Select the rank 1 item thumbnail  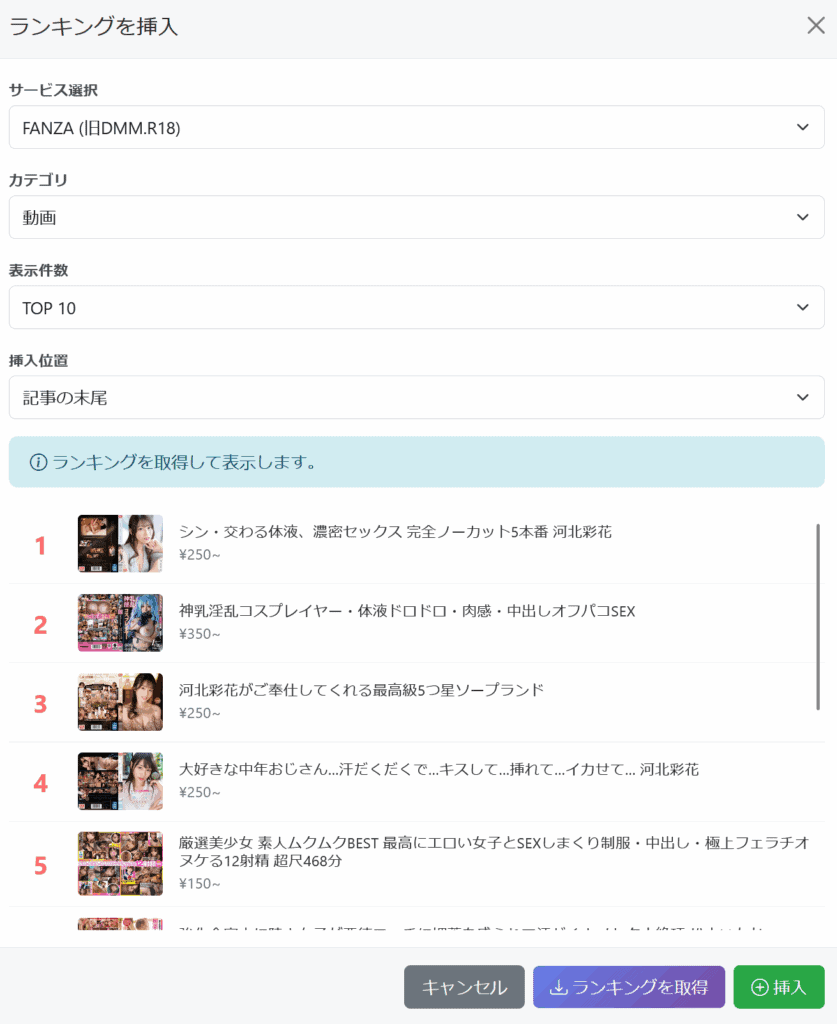pos(120,543)
